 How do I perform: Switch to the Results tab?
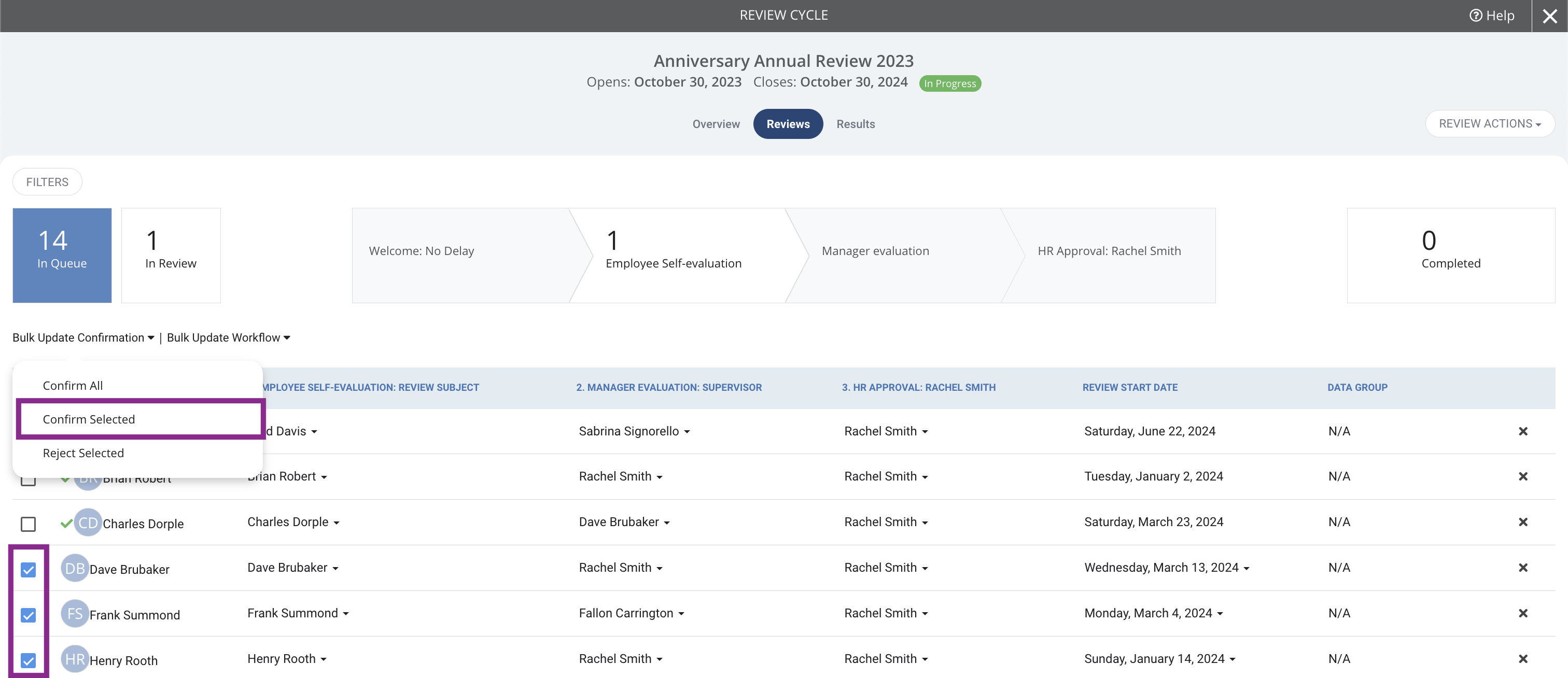[x=855, y=124]
